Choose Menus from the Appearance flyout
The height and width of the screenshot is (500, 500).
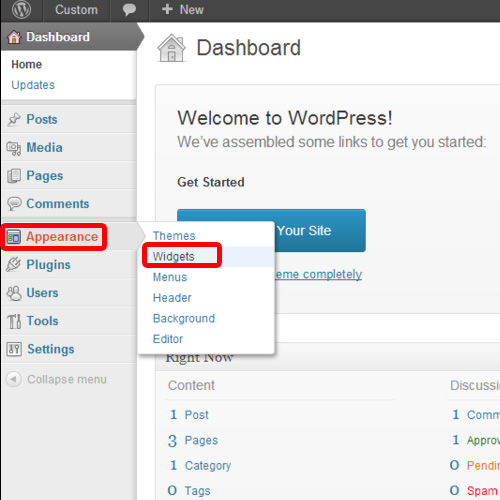pos(170,277)
